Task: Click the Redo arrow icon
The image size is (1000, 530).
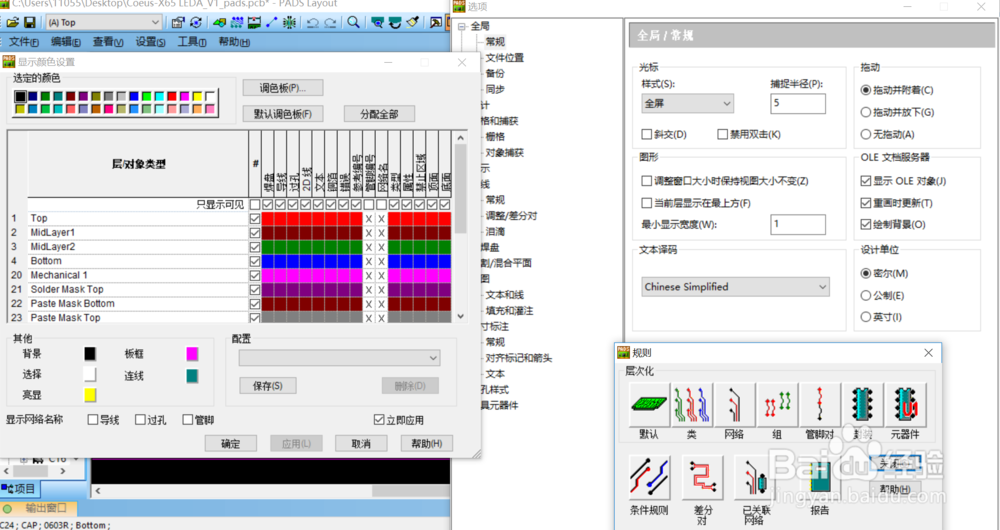Action: point(330,23)
